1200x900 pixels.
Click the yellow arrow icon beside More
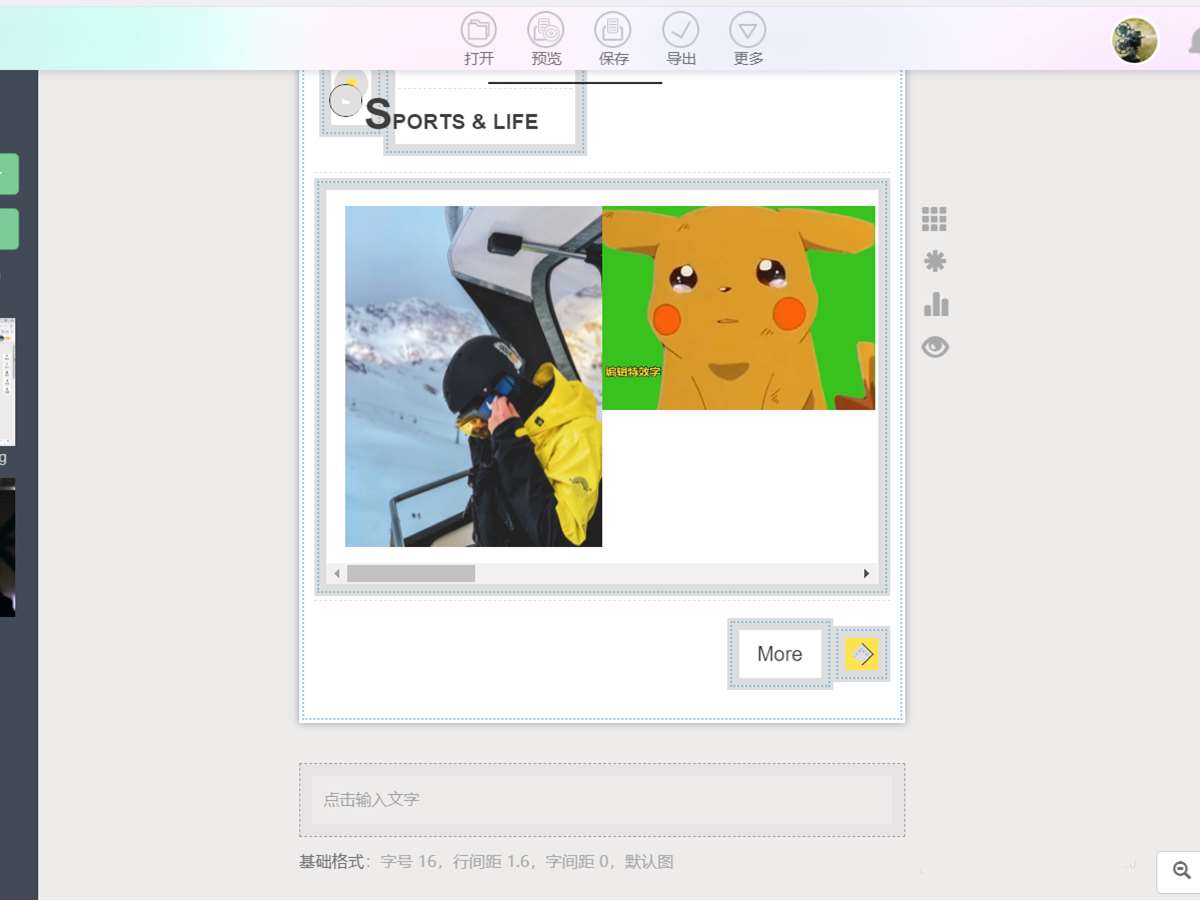862,654
